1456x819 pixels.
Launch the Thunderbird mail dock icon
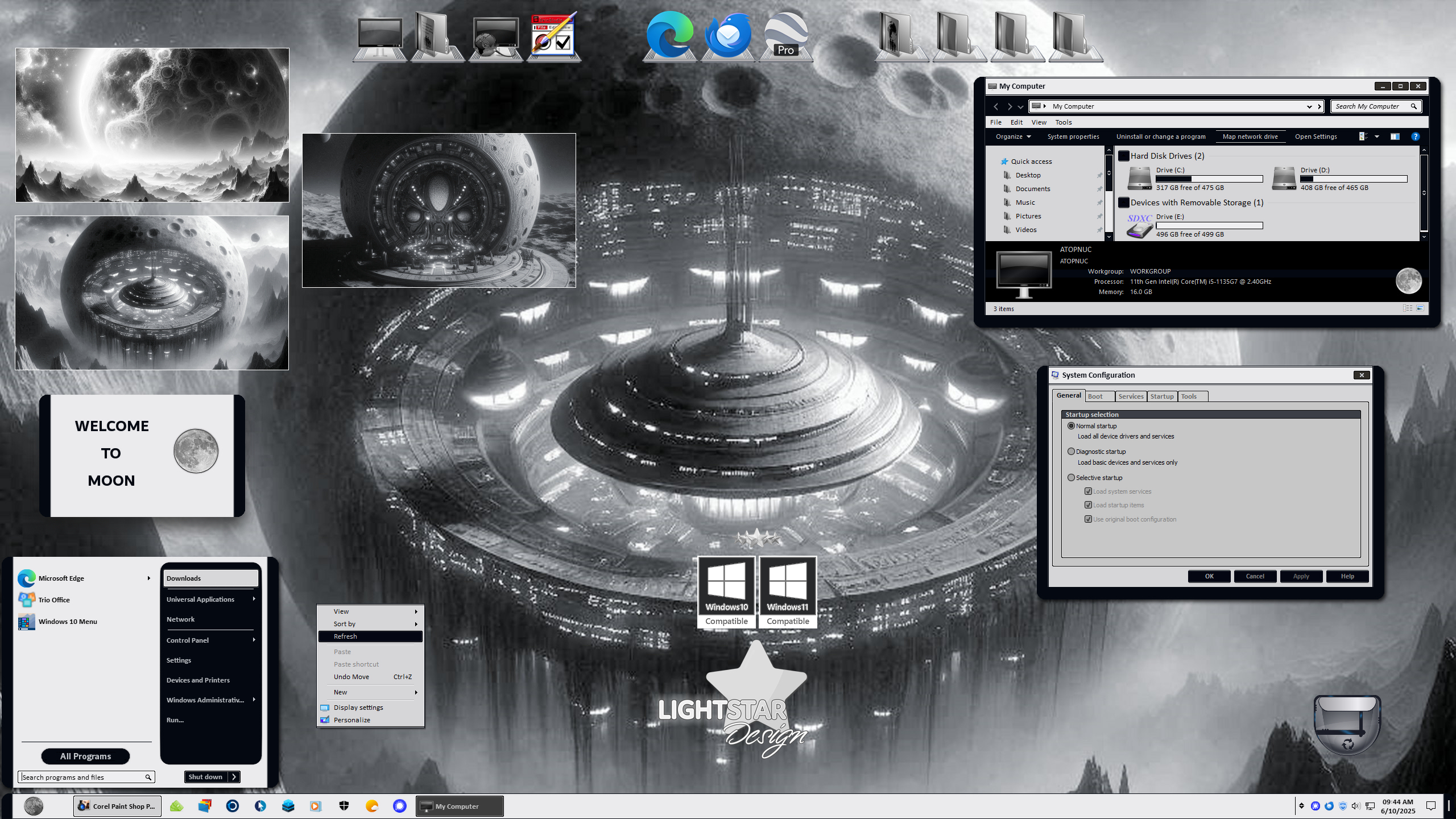pyautogui.click(x=728, y=35)
